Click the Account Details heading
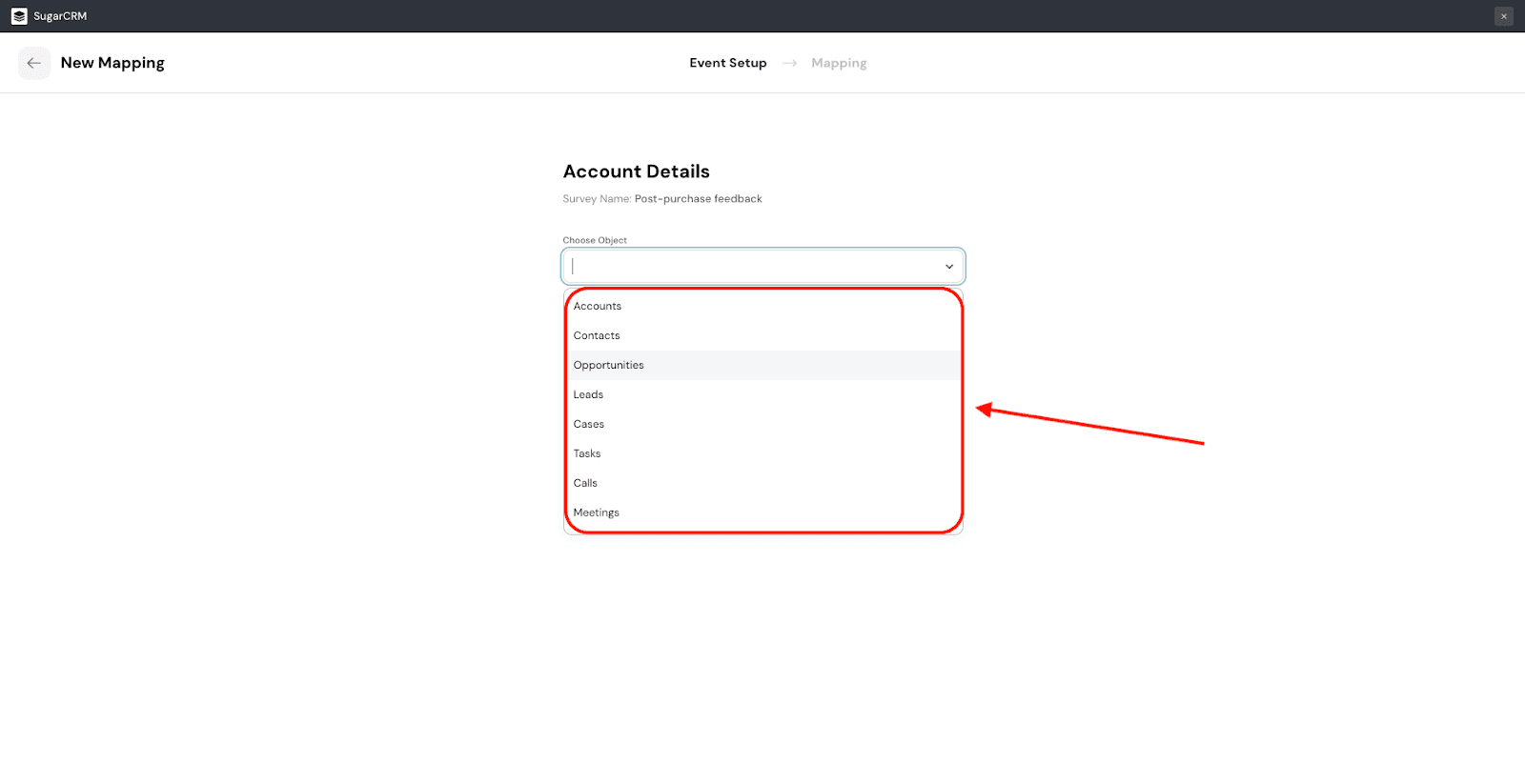1525x784 pixels. coord(636,171)
